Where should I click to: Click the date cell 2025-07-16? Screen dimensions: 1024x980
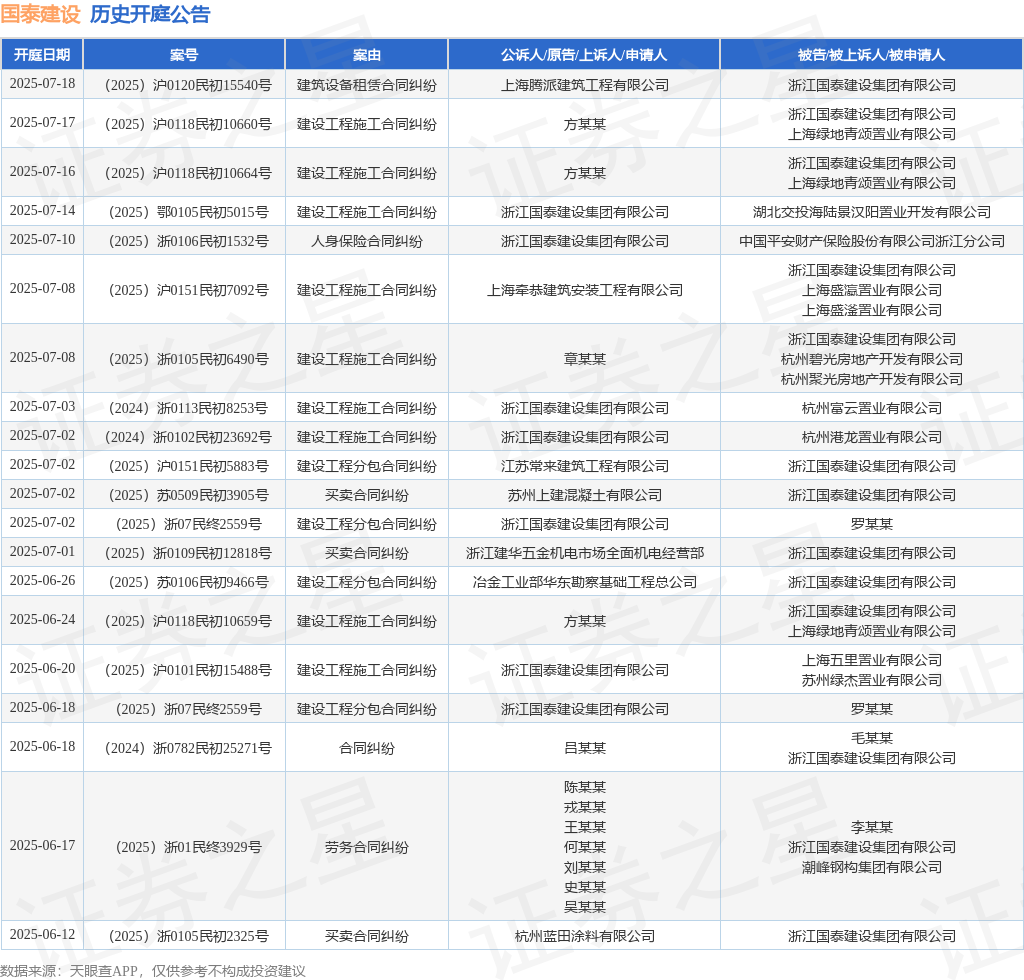tap(42, 172)
